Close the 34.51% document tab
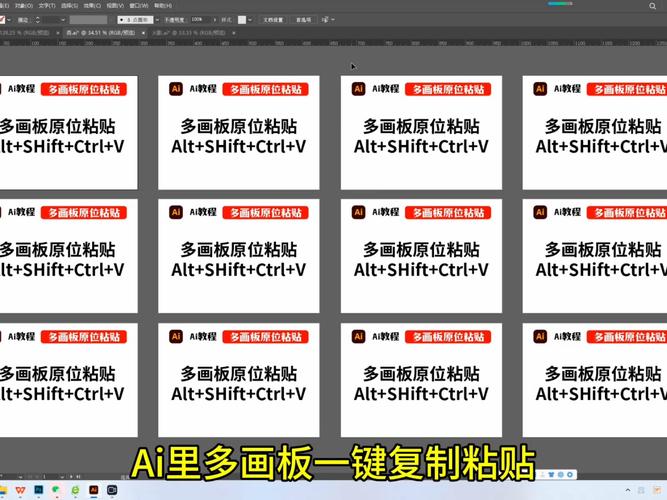 [x=143, y=33]
